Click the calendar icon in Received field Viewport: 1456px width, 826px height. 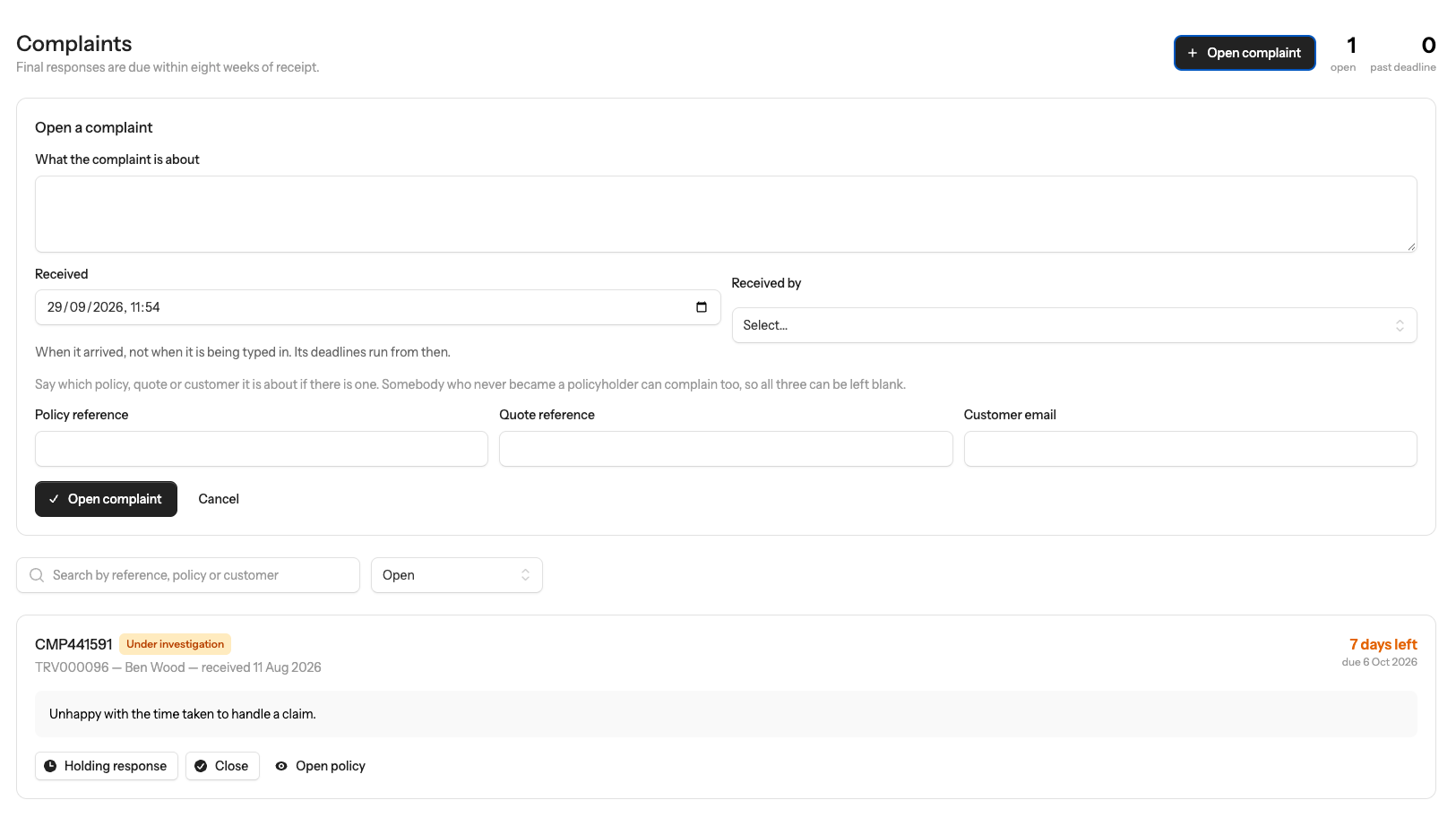[702, 307]
